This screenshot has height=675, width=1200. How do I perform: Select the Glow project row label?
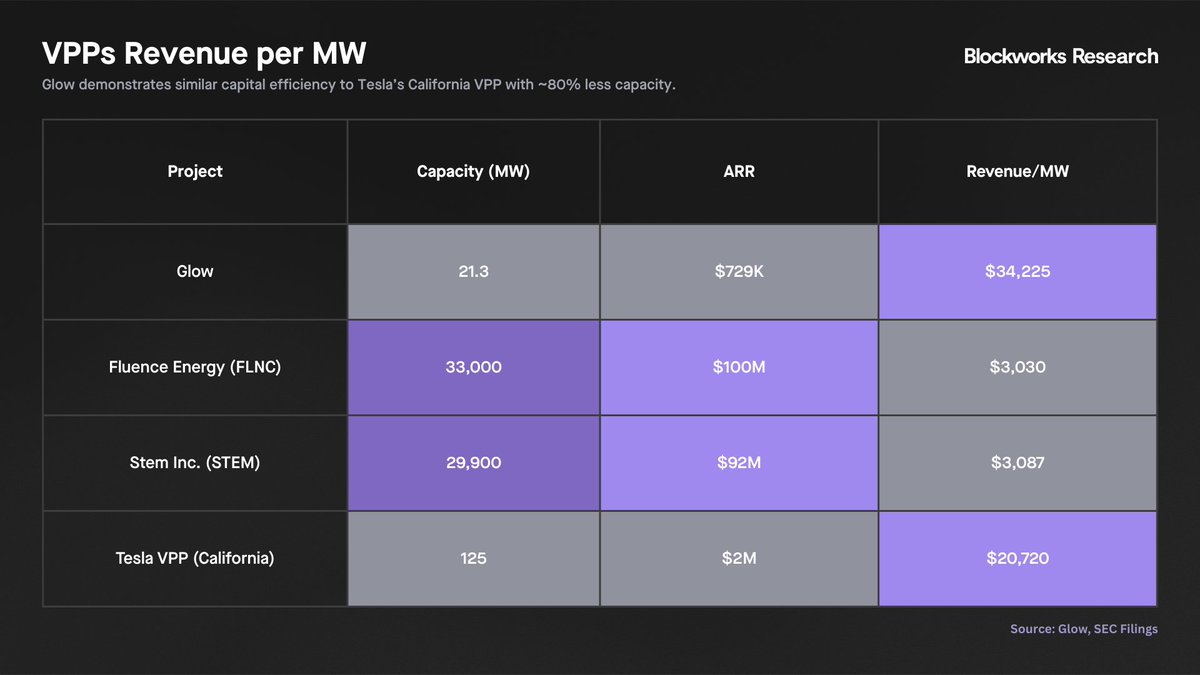tap(195, 271)
